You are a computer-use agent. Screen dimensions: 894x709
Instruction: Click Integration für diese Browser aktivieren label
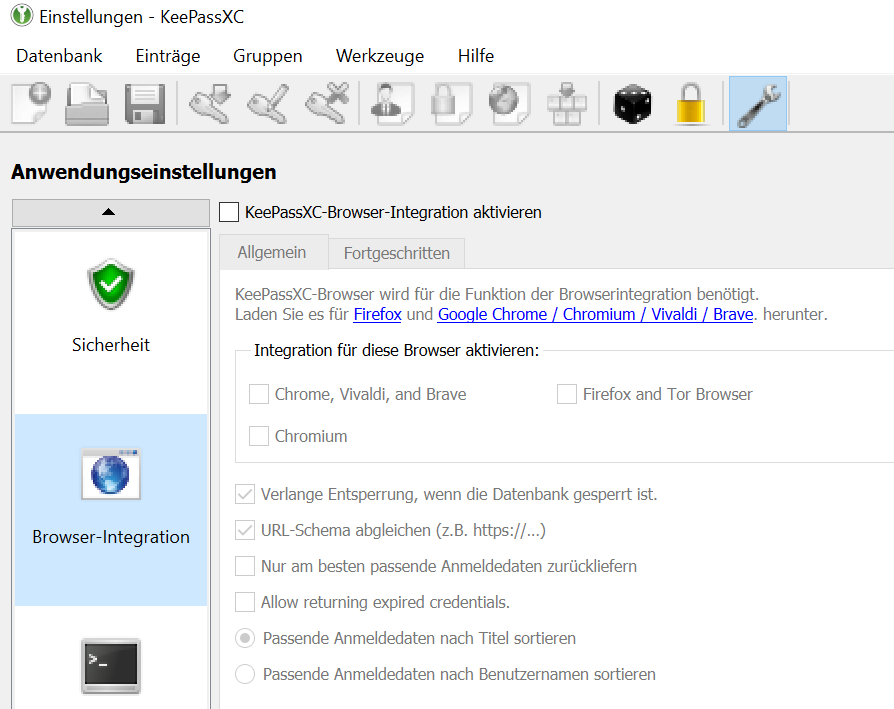396,350
